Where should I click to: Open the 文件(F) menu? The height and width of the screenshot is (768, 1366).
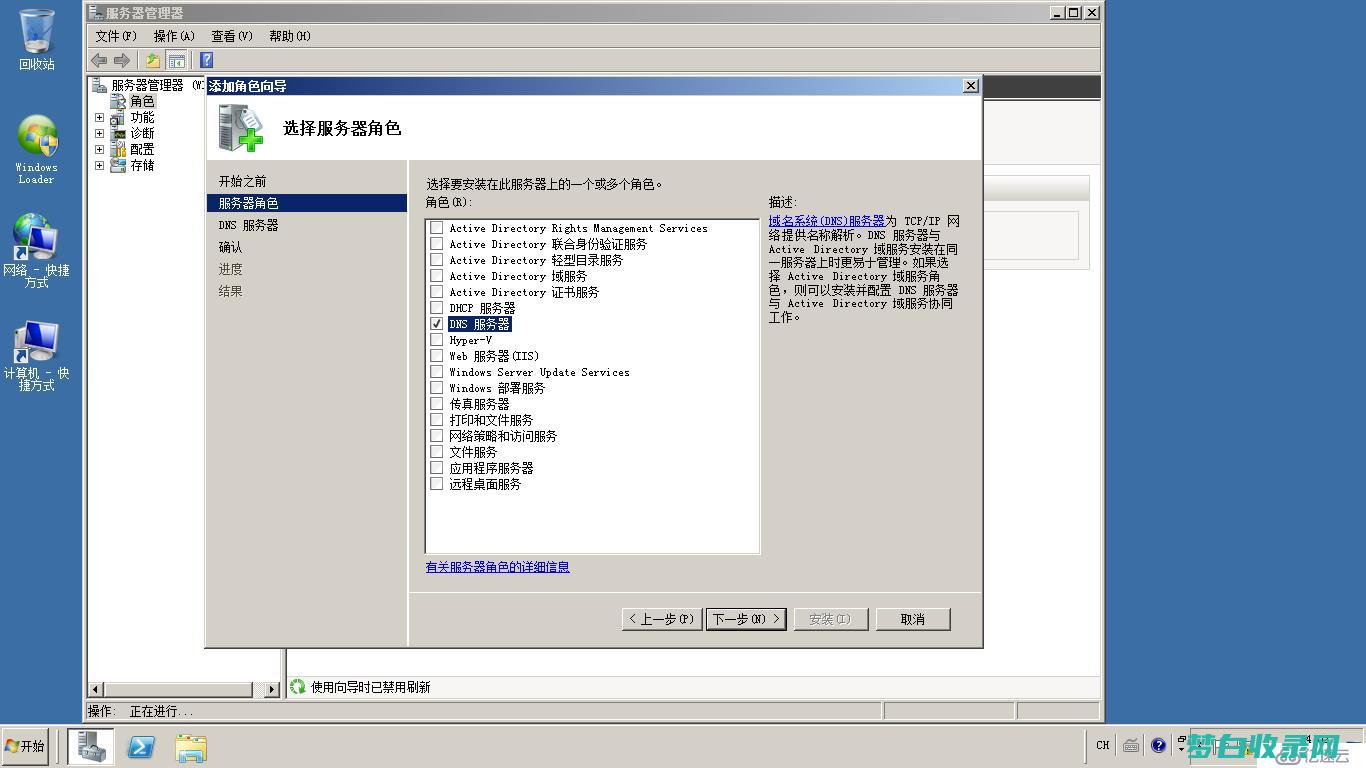pyautogui.click(x=116, y=36)
